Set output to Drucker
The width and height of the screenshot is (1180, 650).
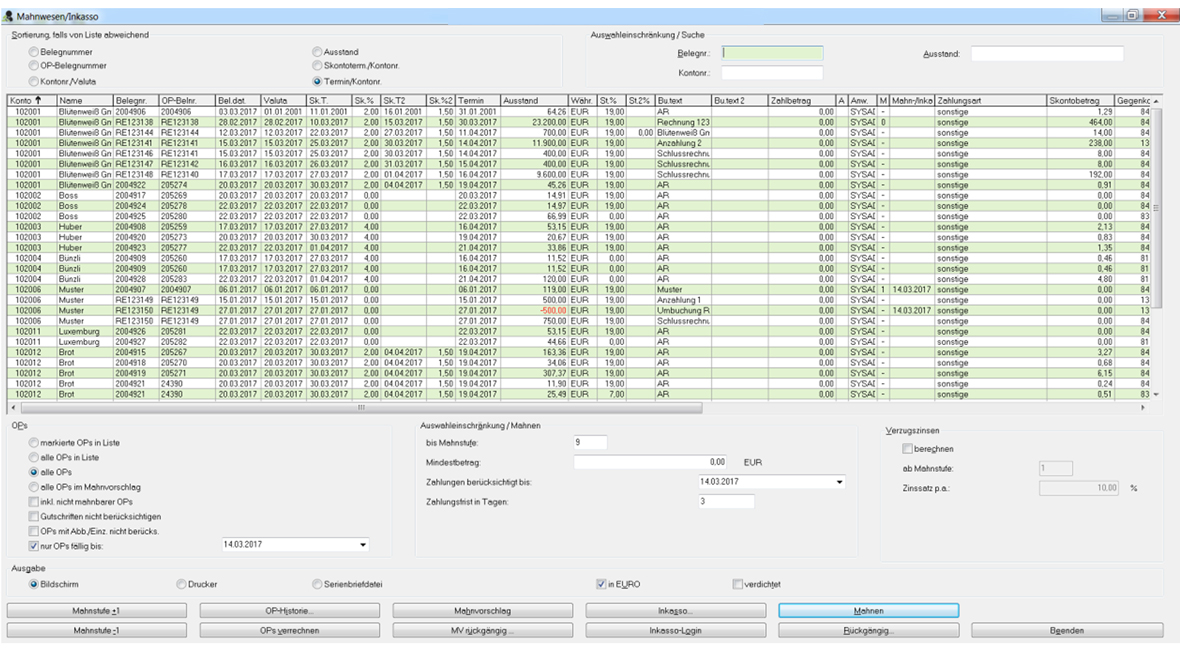click(181, 583)
